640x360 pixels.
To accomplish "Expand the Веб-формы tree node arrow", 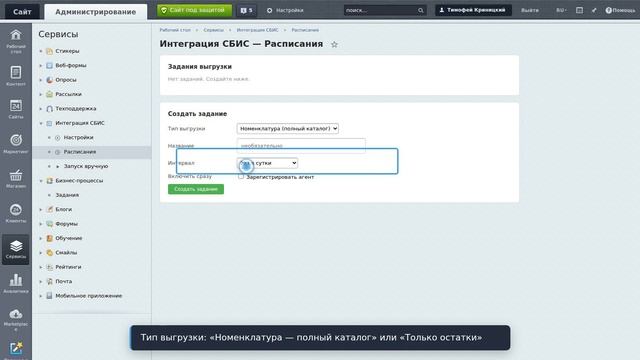I will point(41,65).
